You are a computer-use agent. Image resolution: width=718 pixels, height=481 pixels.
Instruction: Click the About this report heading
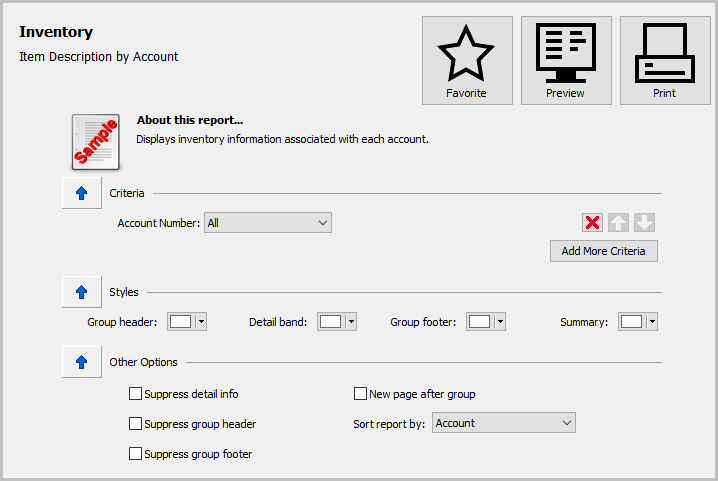coord(190,120)
